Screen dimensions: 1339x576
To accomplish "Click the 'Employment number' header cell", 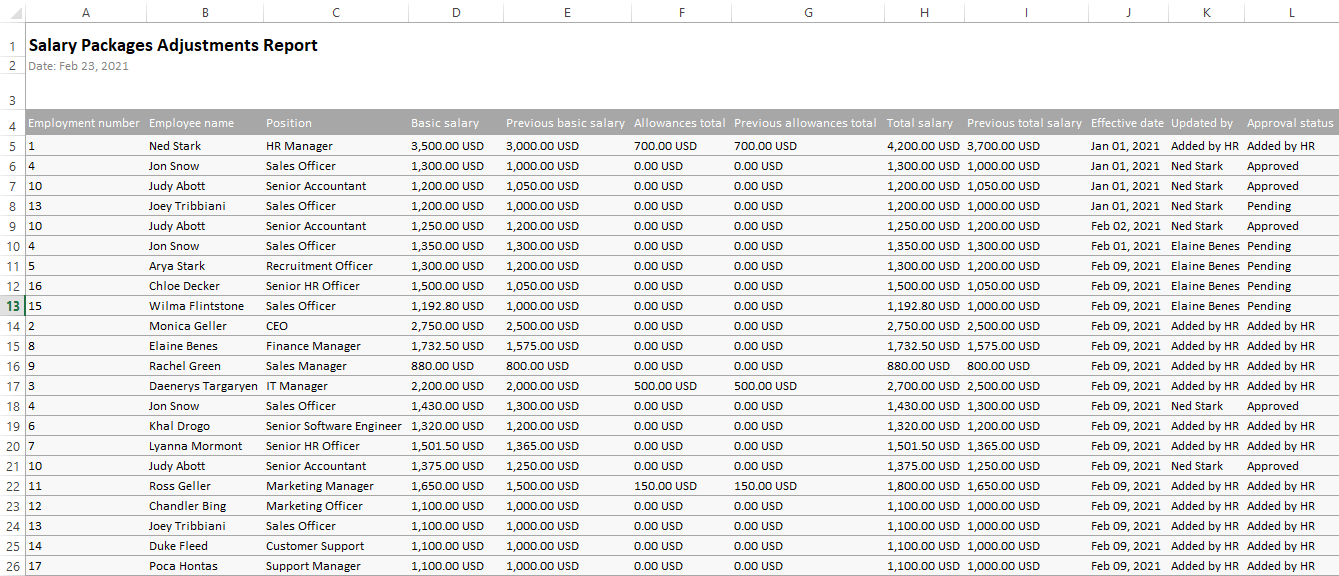I will pos(84,123).
